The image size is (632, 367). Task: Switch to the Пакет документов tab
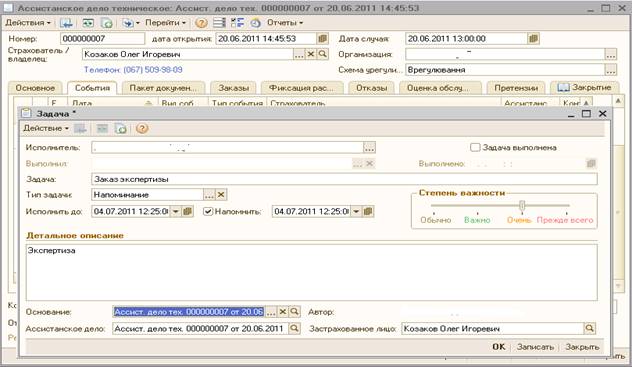tap(163, 88)
